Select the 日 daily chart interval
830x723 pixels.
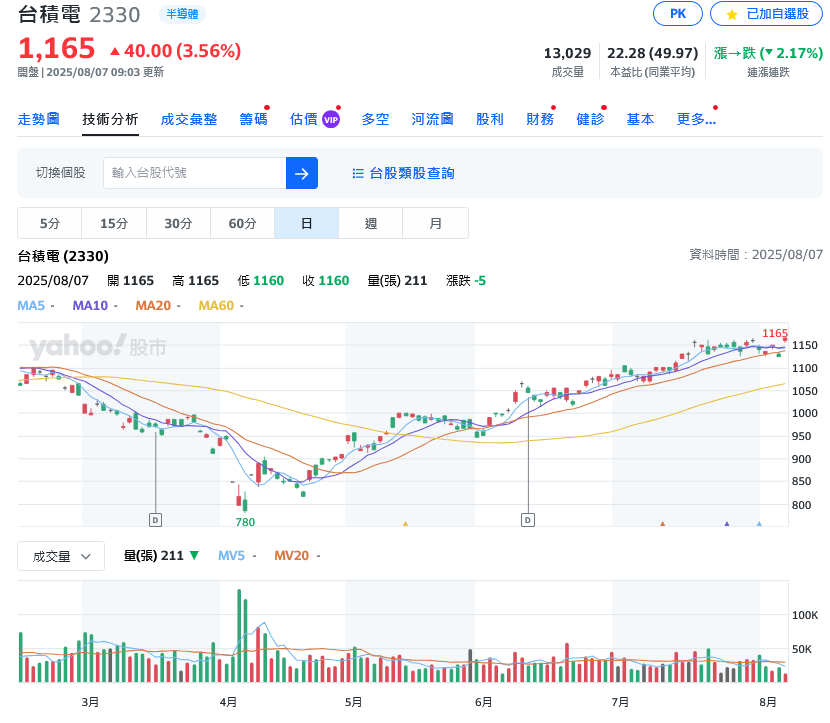click(x=306, y=223)
